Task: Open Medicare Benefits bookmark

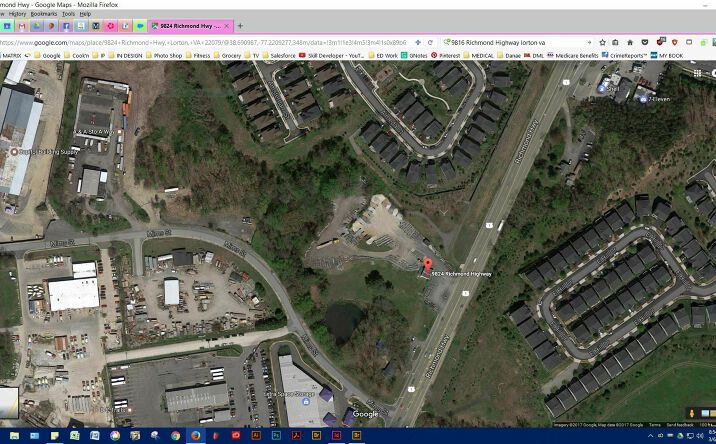Action: point(573,55)
